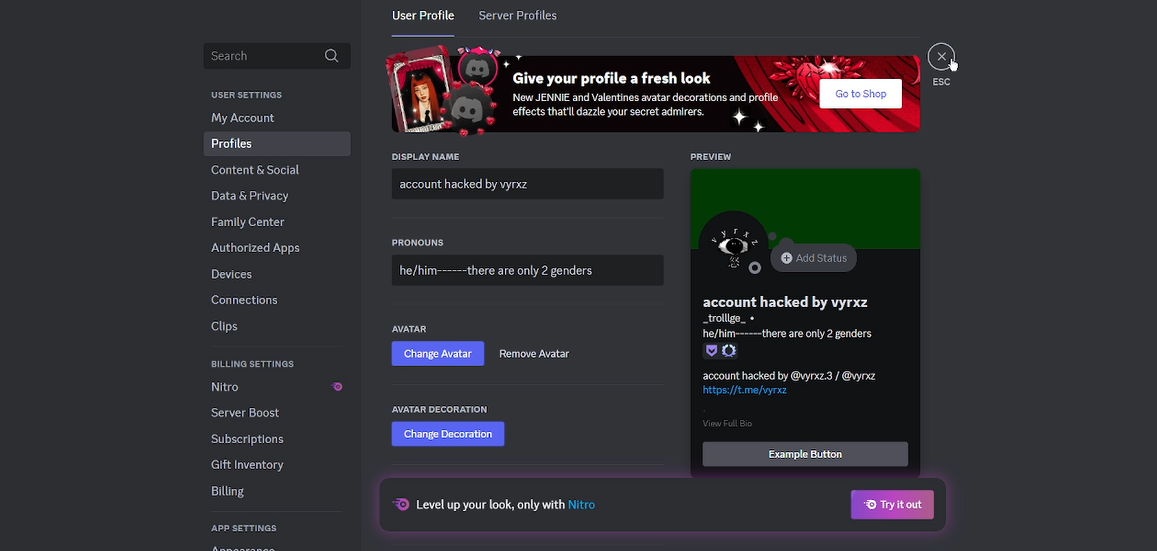Click the Change Avatar button
This screenshot has height=551, width=1157.
(x=437, y=353)
